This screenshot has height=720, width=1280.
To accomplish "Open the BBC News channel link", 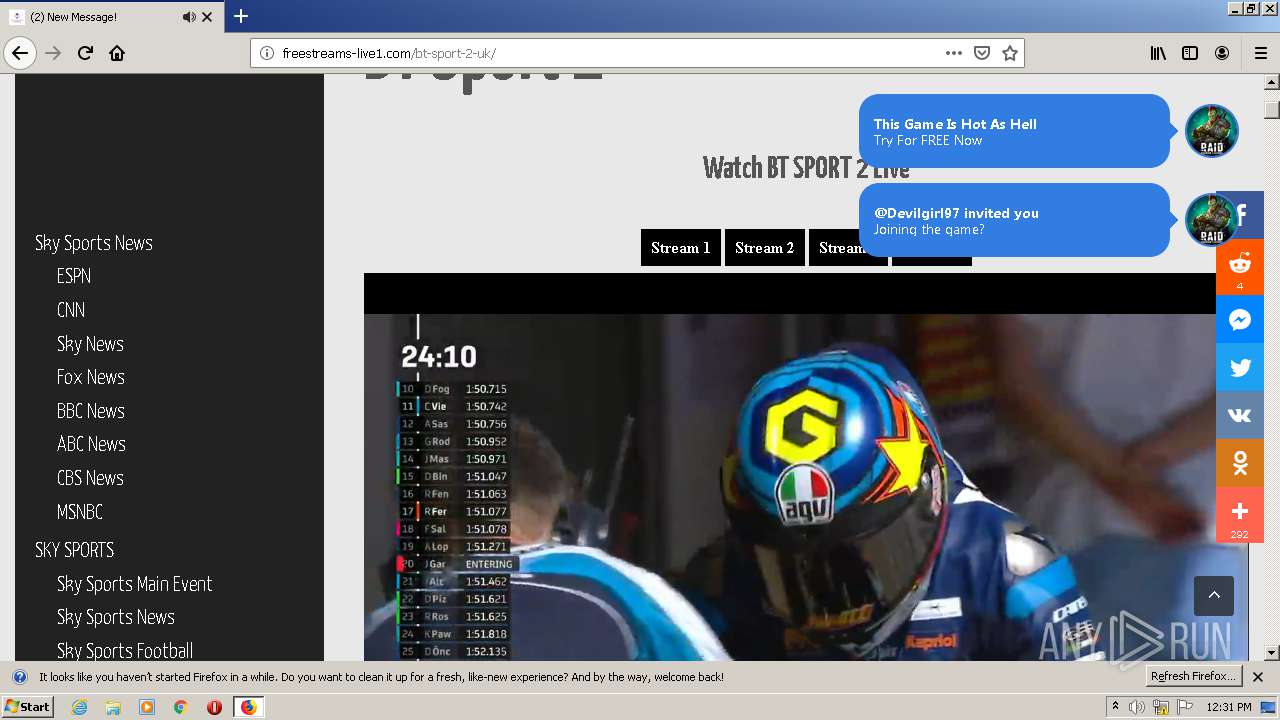I will (91, 411).
